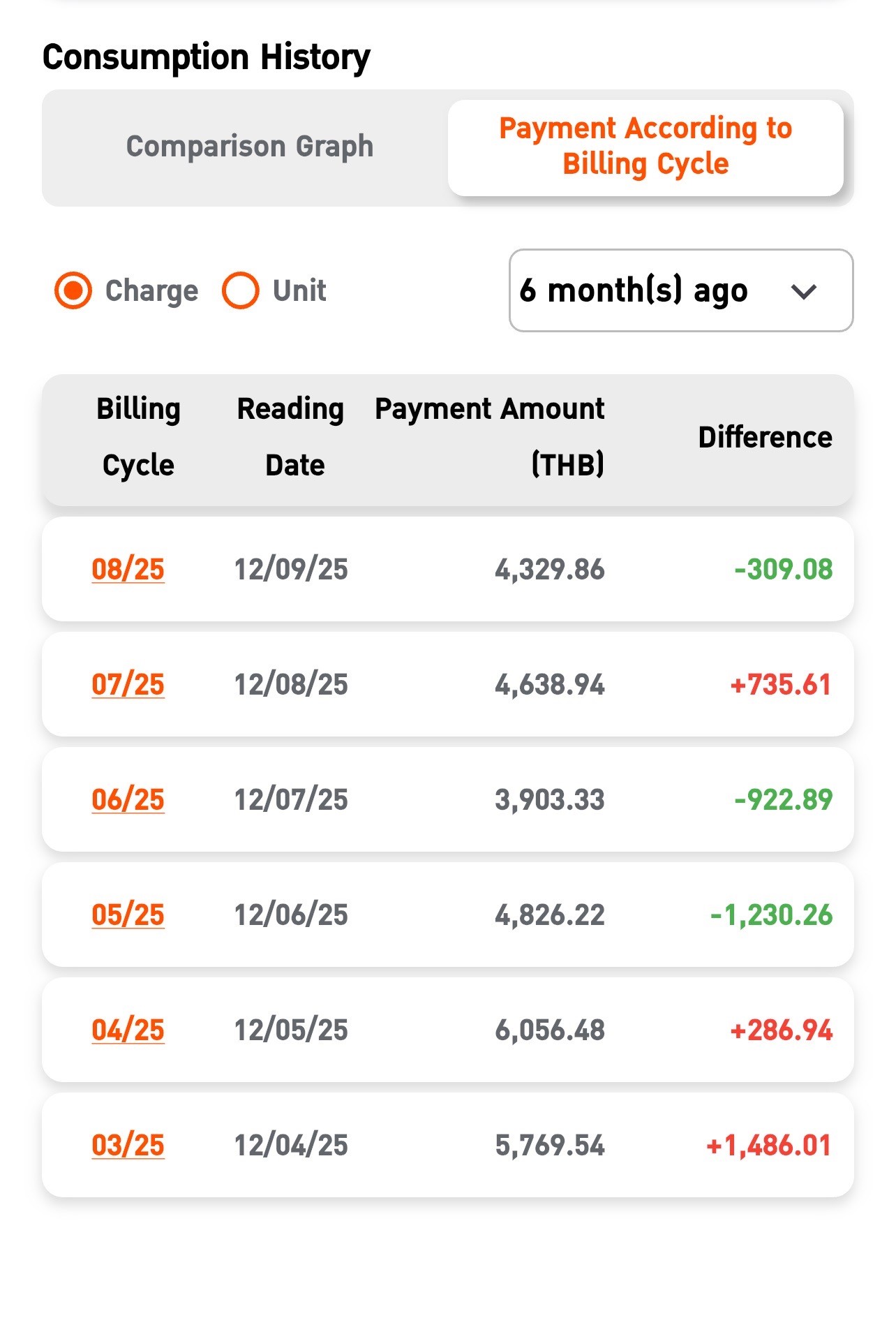Viewport: 896px width, 1325px height.
Task: Open billing cycle 05/25 link
Action: (x=128, y=915)
